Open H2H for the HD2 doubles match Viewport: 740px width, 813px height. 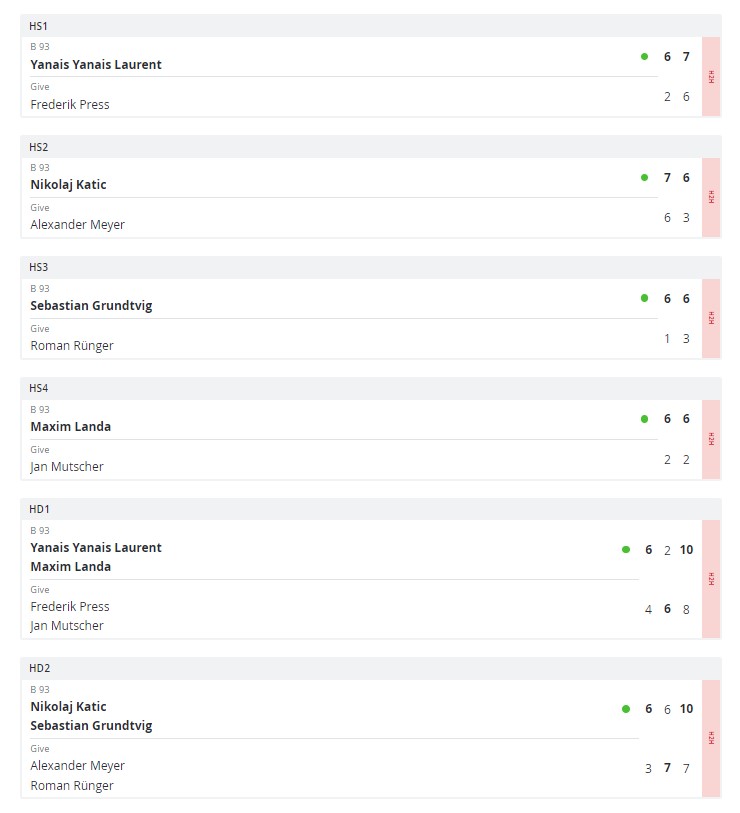coord(711,738)
